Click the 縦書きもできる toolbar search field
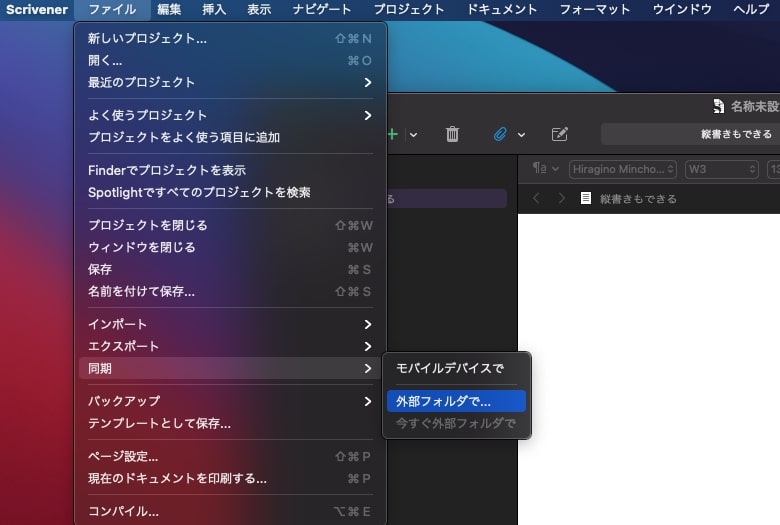Screen dimensions: 780x525 click(x=690, y=134)
